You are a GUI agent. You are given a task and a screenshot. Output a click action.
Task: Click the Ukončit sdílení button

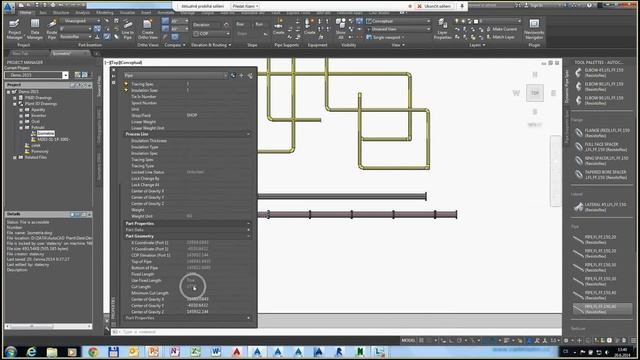pos(434,6)
